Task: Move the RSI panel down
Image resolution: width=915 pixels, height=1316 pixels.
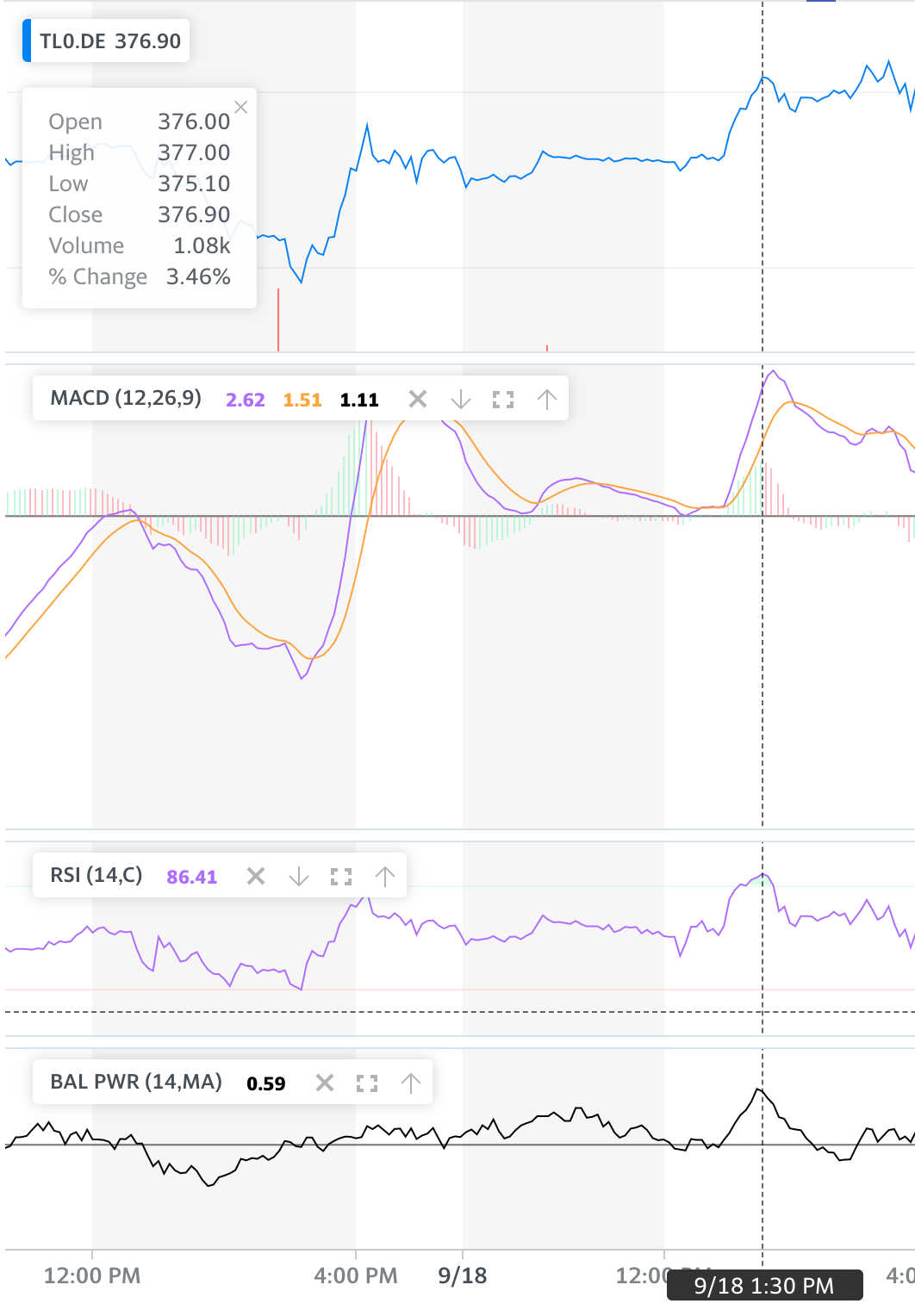Action: click(299, 876)
